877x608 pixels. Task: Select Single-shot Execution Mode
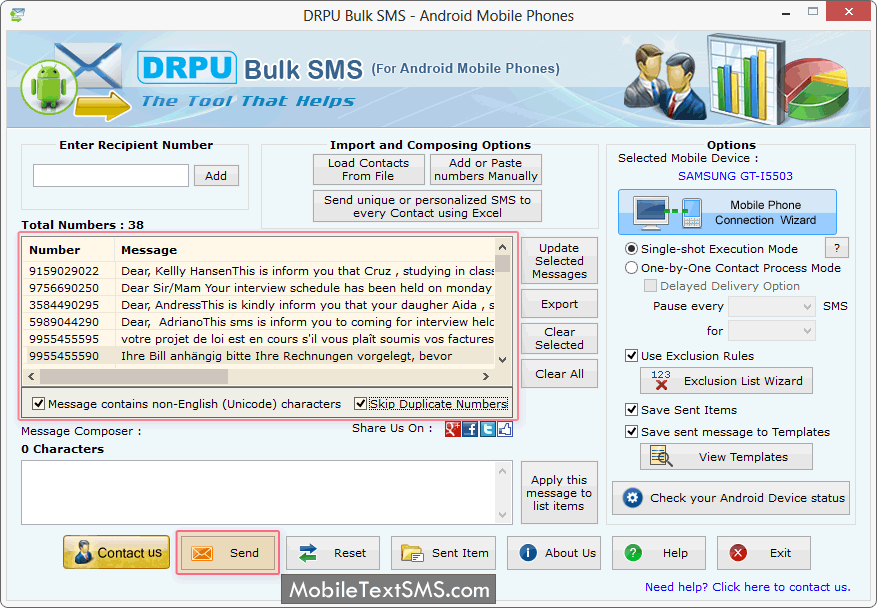tap(631, 248)
